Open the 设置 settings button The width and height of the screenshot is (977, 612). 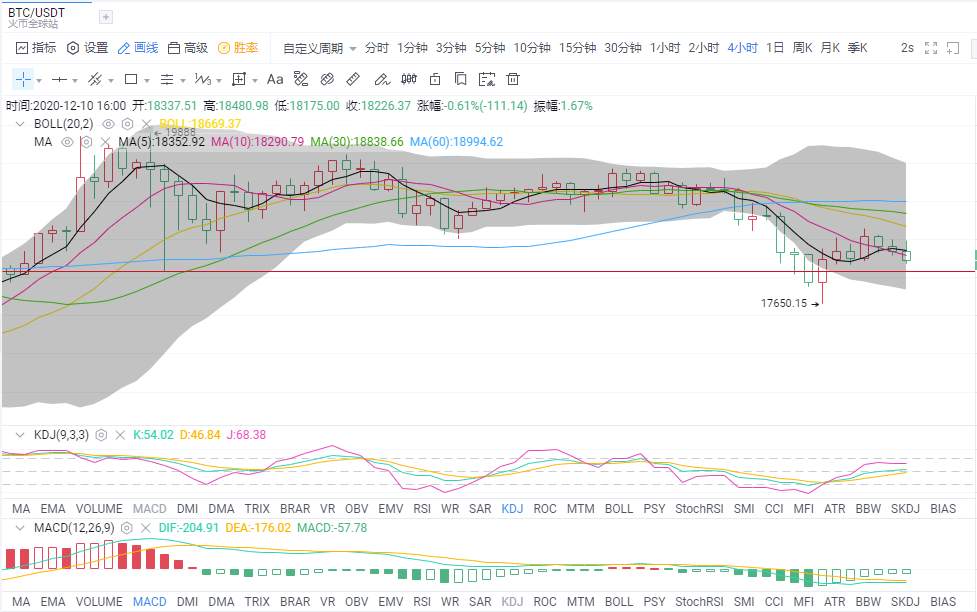coord(88,48)
